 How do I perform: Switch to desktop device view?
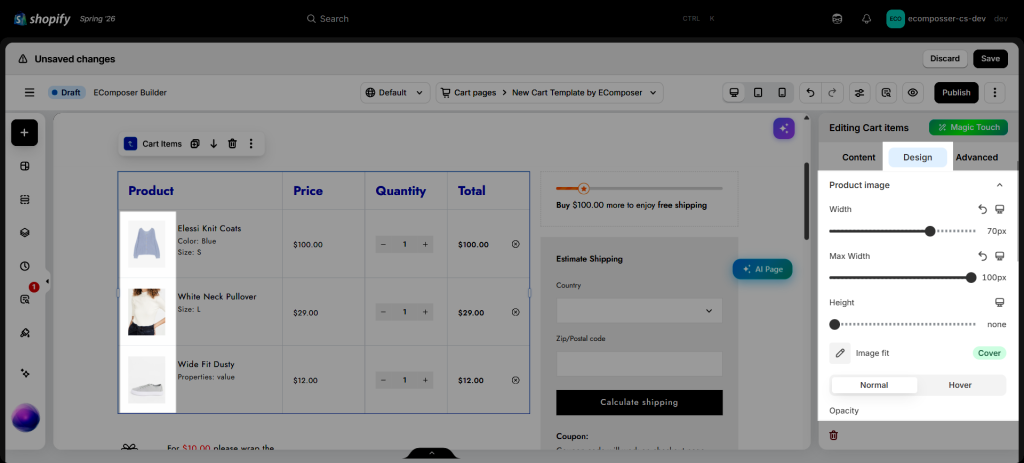click(734, 93)
